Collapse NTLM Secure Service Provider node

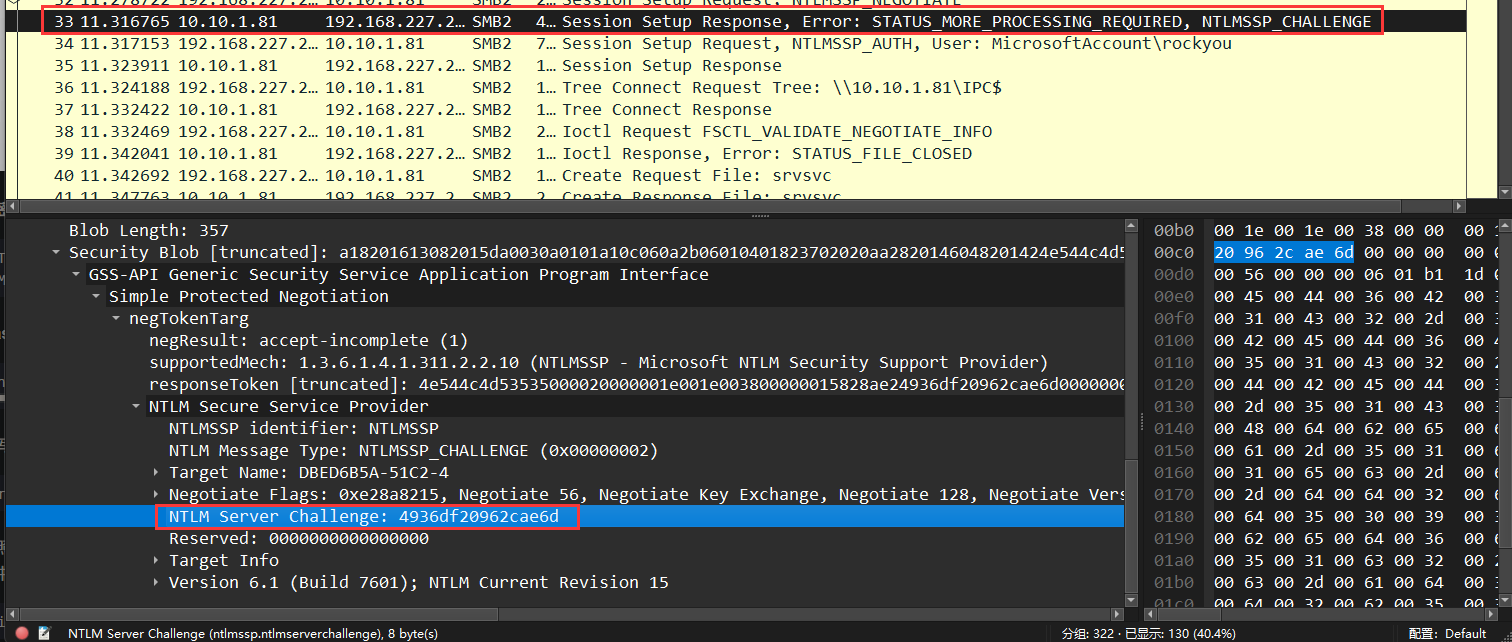pyautogui.click(x=136, y=407)
